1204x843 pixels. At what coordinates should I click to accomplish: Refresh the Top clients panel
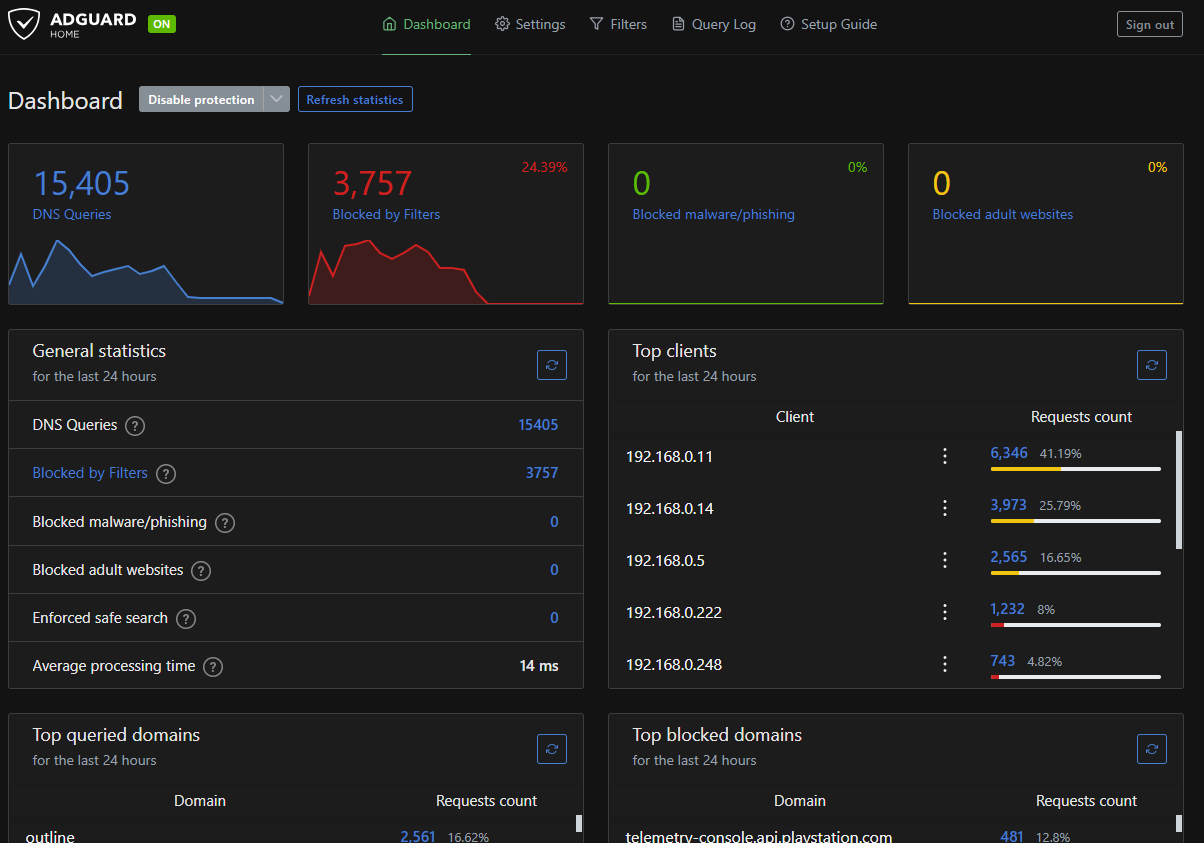(1152, 365)
